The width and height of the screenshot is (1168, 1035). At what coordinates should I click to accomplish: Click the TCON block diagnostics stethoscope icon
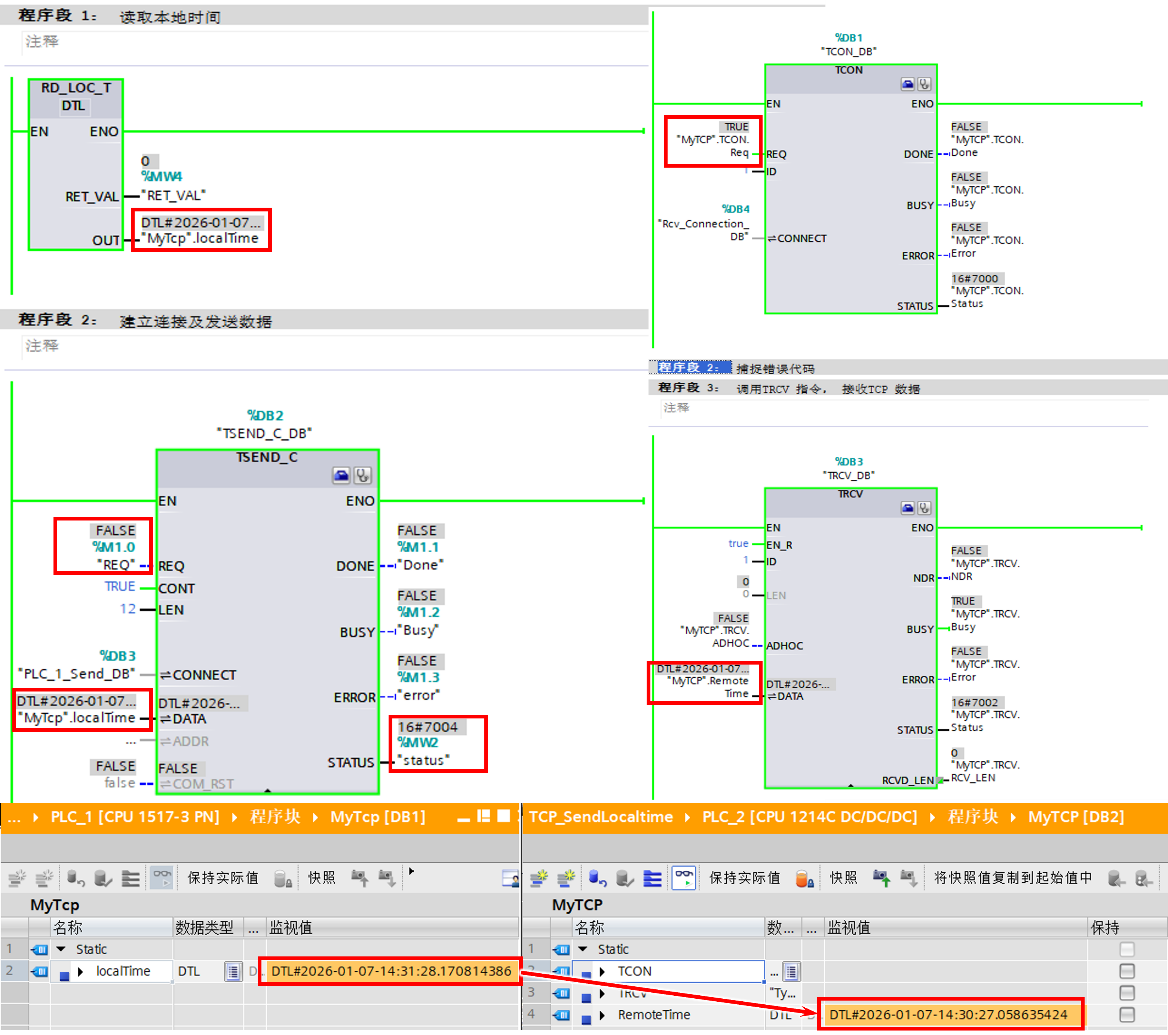point(924,85)
